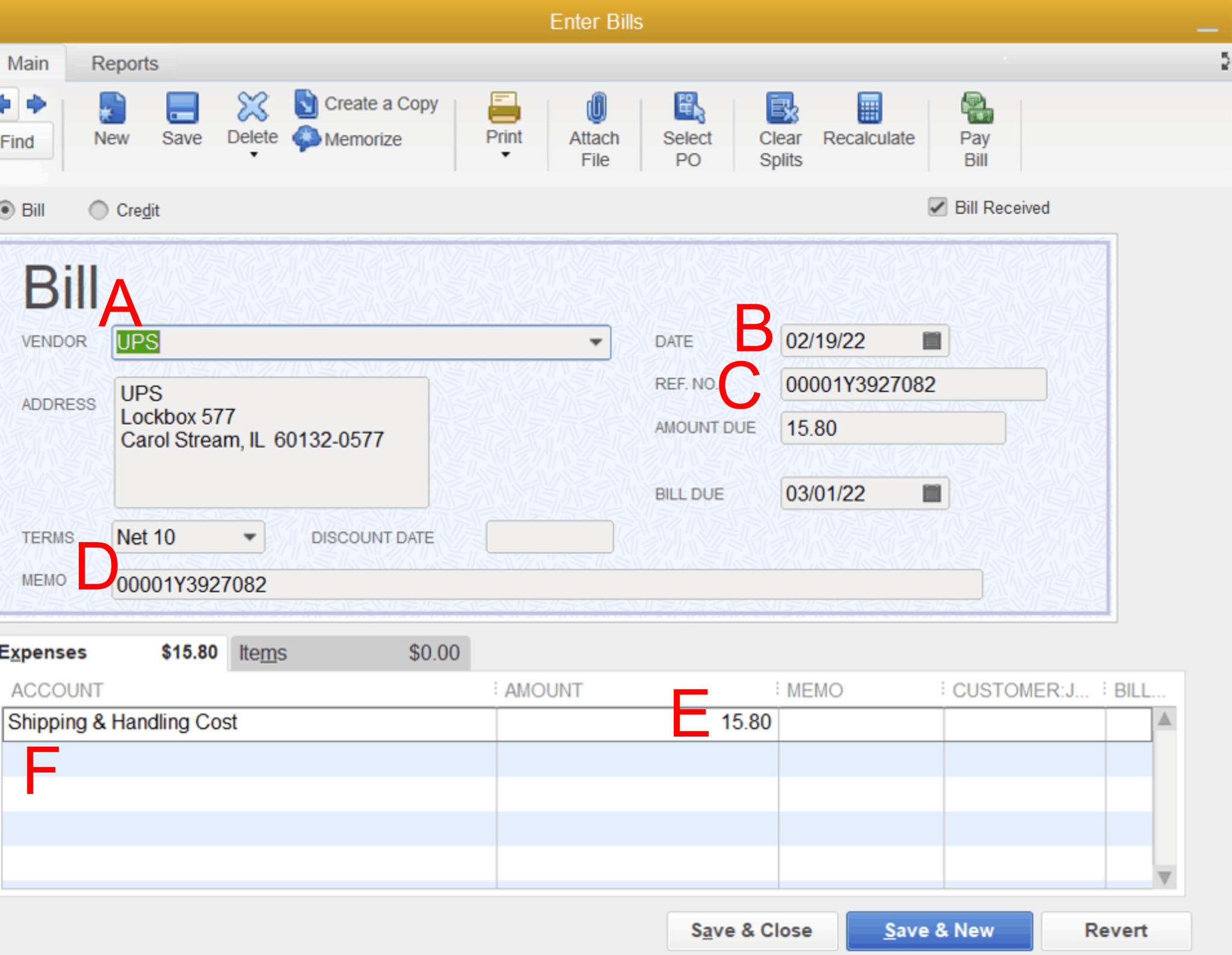Click the Revert button
Screen dimensions: 1232x955
1115,930
